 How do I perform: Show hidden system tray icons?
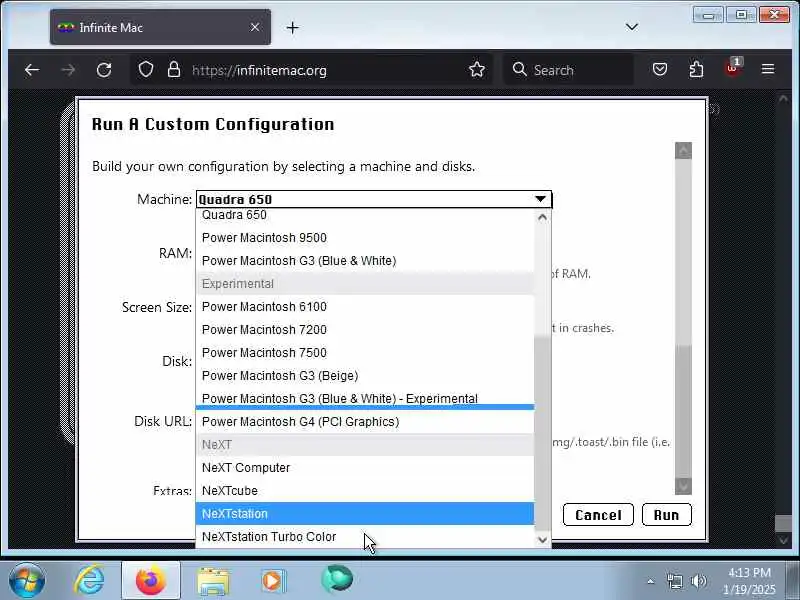coord(651,581)
